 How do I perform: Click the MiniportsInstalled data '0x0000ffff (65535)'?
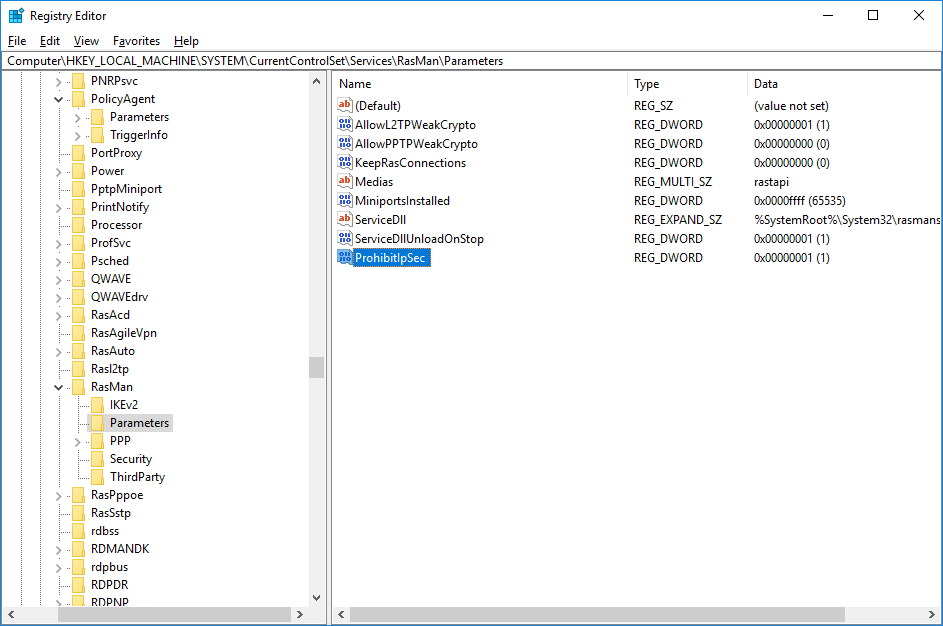pyautogui.click(x=799, y=200)
